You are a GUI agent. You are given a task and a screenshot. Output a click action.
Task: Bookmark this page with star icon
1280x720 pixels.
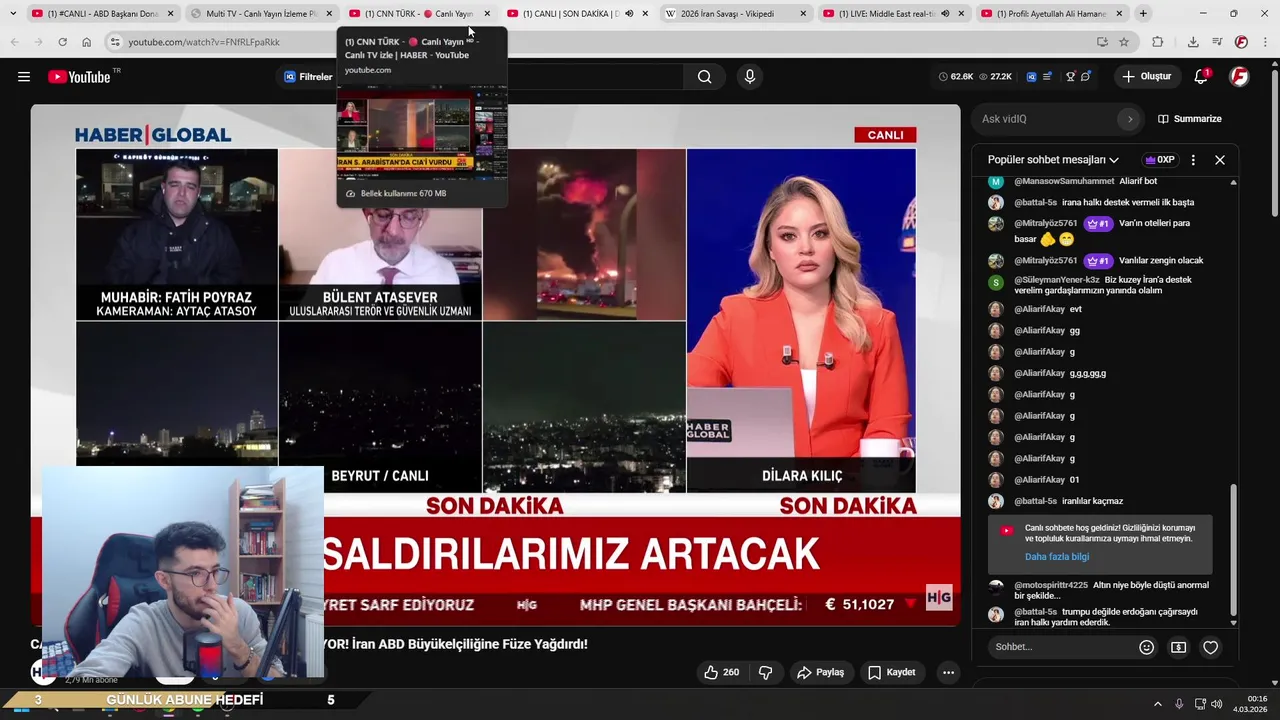click(1124, 42)
